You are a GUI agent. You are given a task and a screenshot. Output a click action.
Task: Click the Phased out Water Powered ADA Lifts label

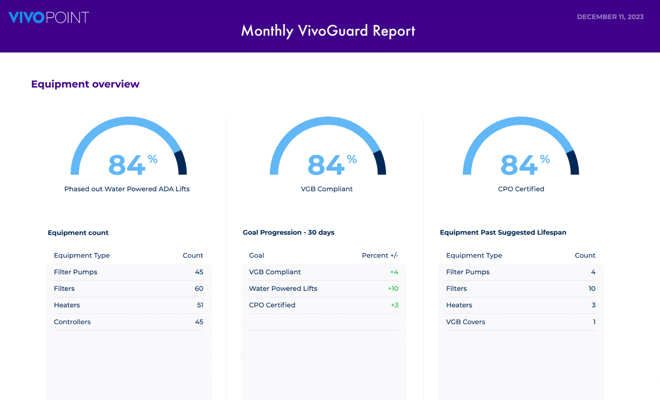tap(127, 189)
